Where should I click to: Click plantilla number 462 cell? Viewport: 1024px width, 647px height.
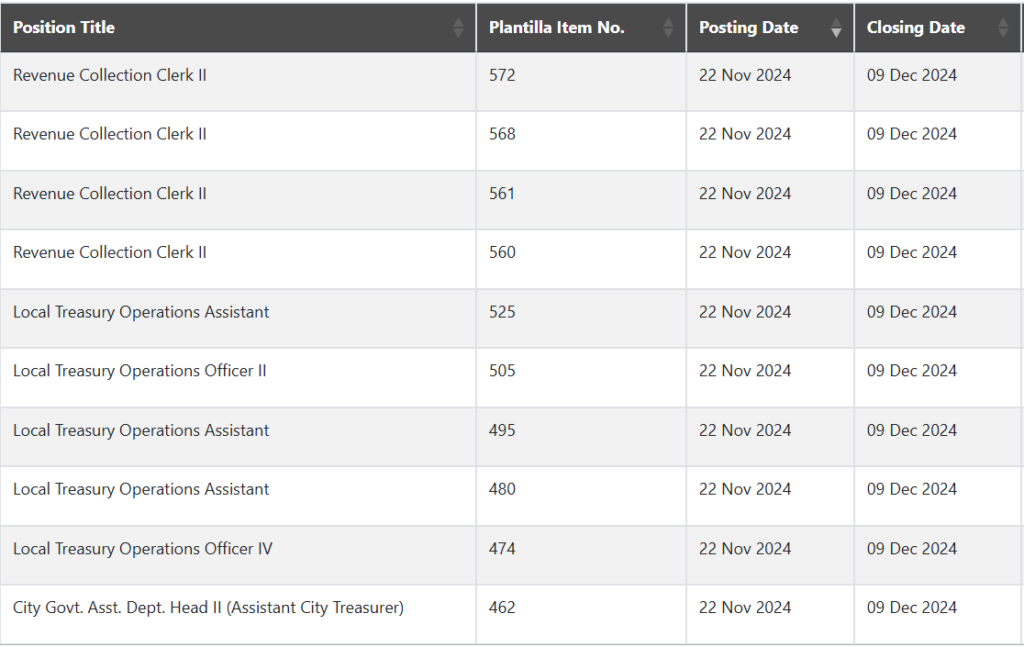pyautogui.click(x=502, y=607)
